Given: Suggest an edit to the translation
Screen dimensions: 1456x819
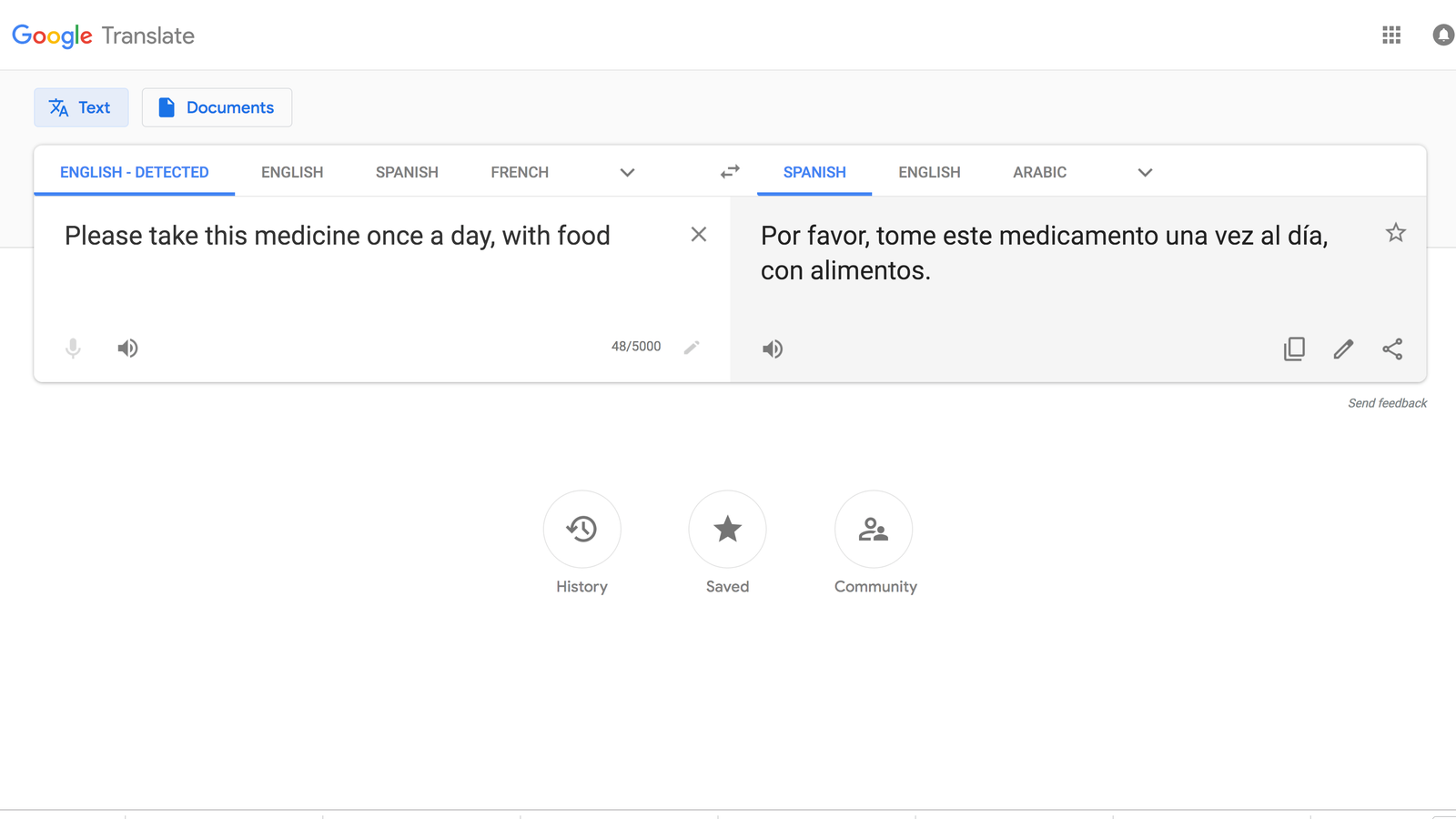Looking at the screenshot, I should (x=1343, y=349).
